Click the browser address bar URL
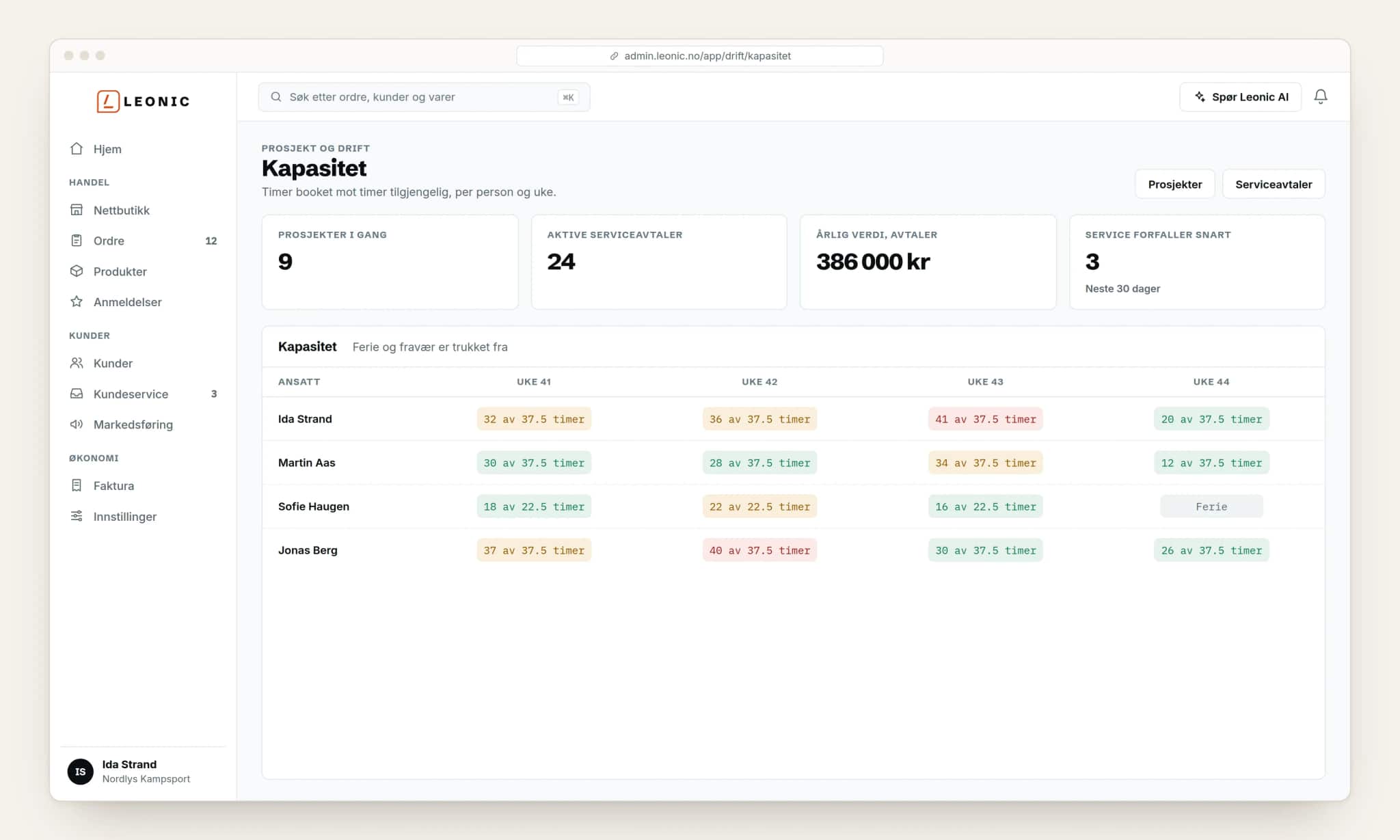This screenshot has width=1400, height=840. pos(700,56)
